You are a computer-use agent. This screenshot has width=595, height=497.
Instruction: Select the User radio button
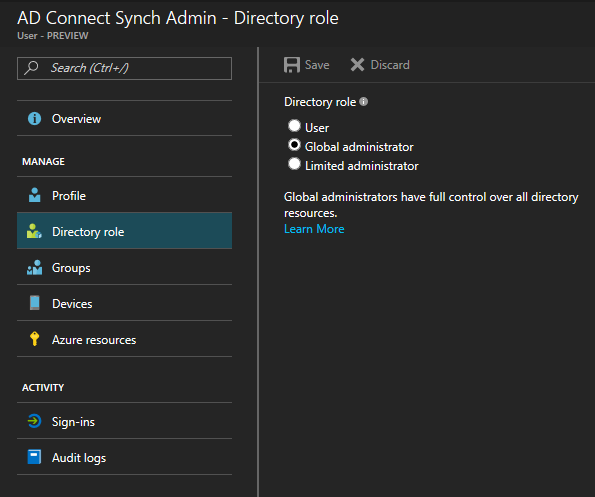coord(294,126)
